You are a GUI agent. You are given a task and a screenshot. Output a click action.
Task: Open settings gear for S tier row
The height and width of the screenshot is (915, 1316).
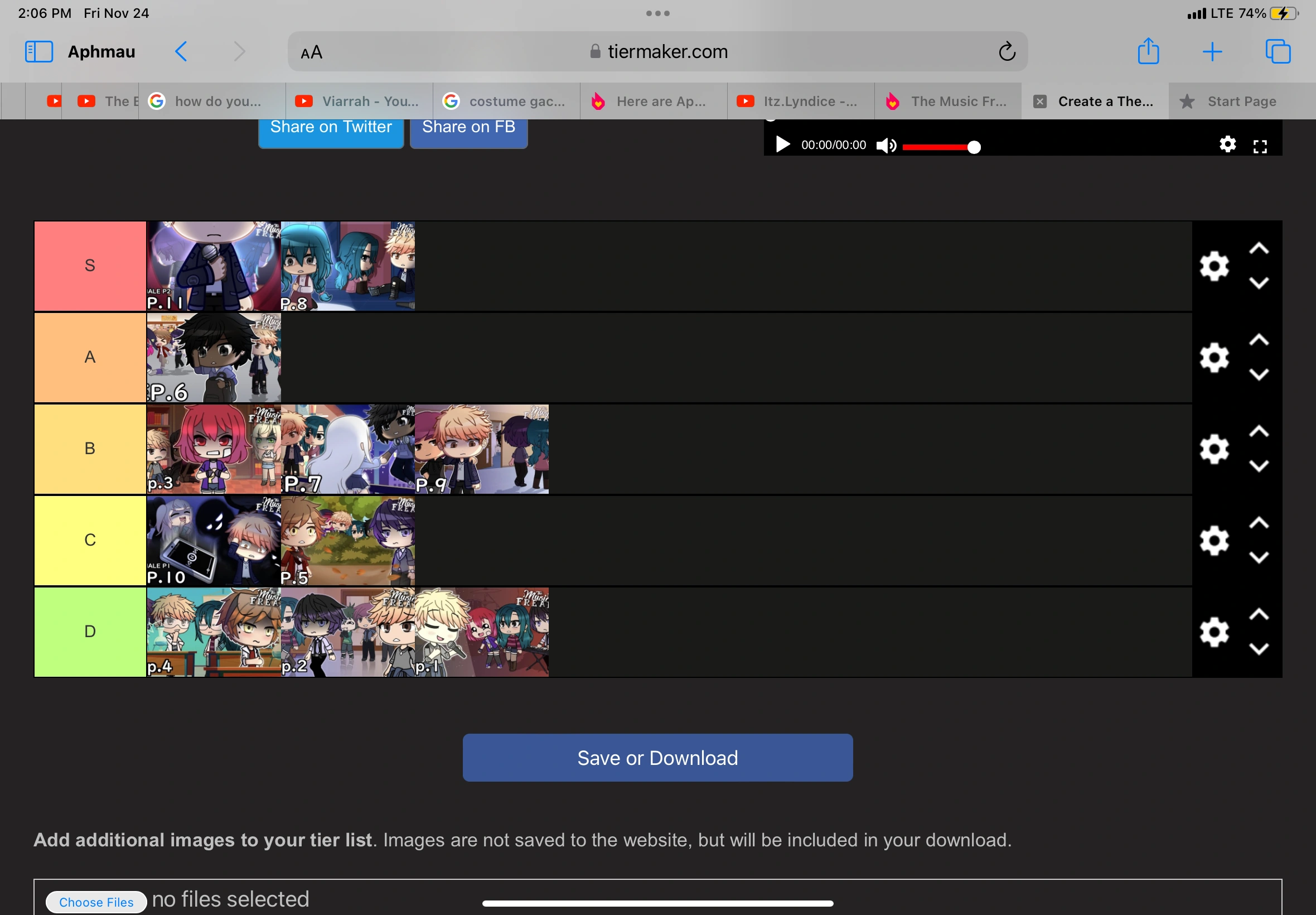(1214, 266)
